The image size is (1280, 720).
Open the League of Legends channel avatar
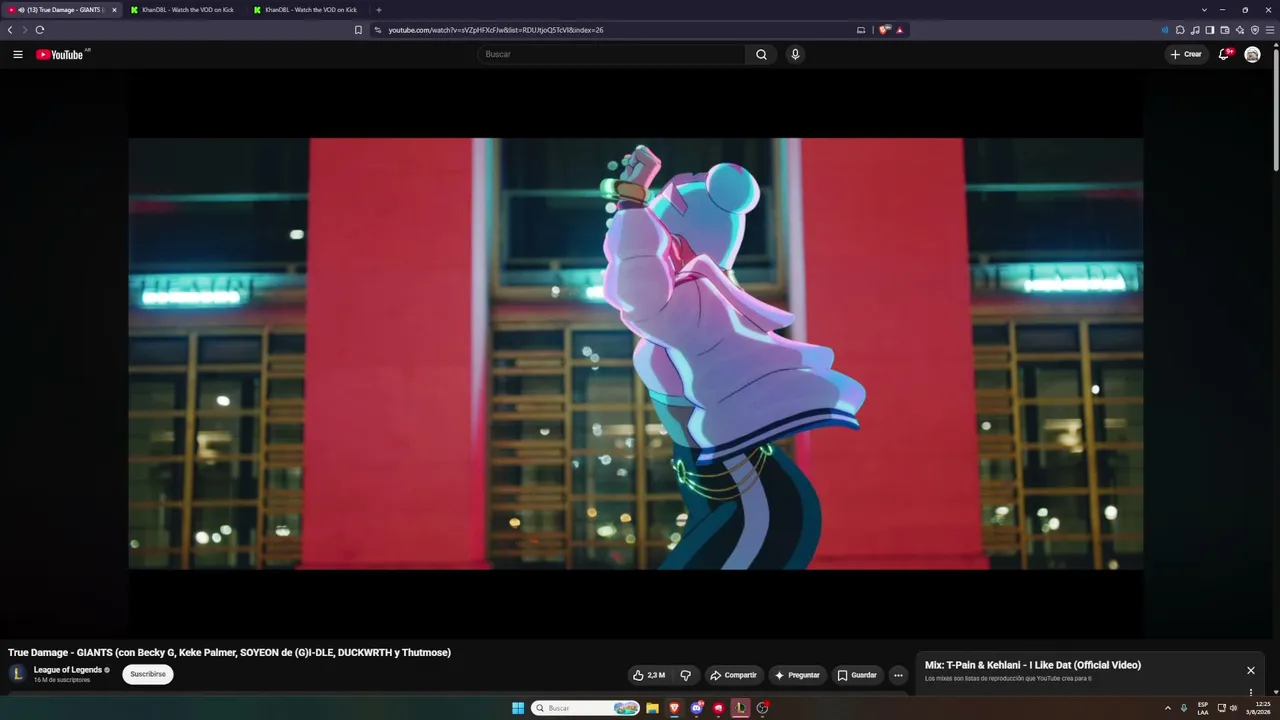click(17, 674)
